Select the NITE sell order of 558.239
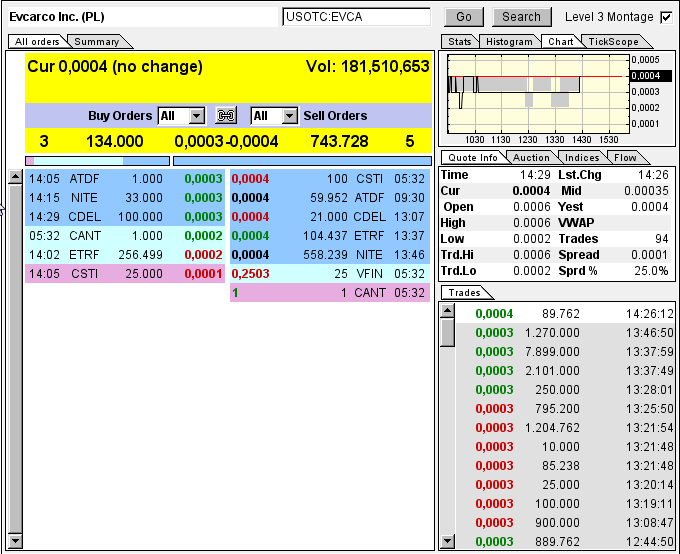The height and width of the screenshot is (554, 680). pyautogui.click(x=330, y=255)
